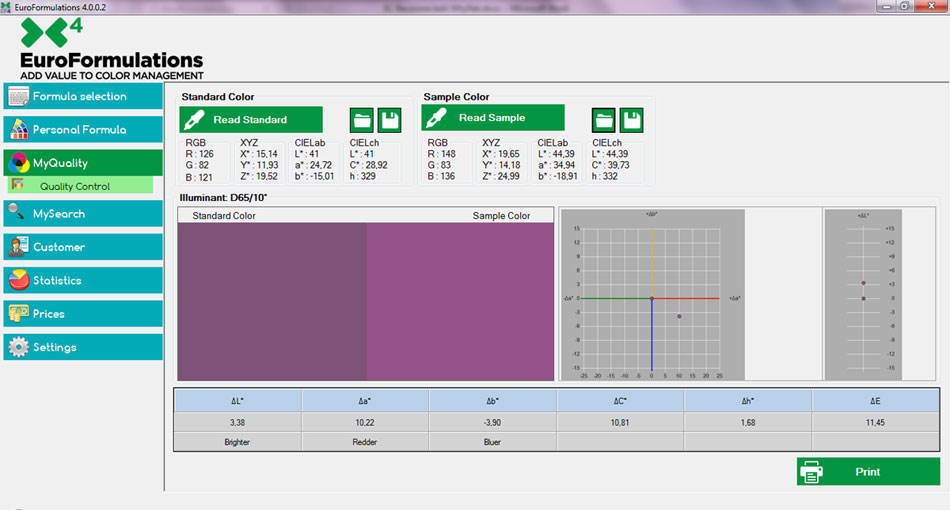Click the sample point on a*b* chart
This screenshot has width=950, height=510.
[679, 316]
